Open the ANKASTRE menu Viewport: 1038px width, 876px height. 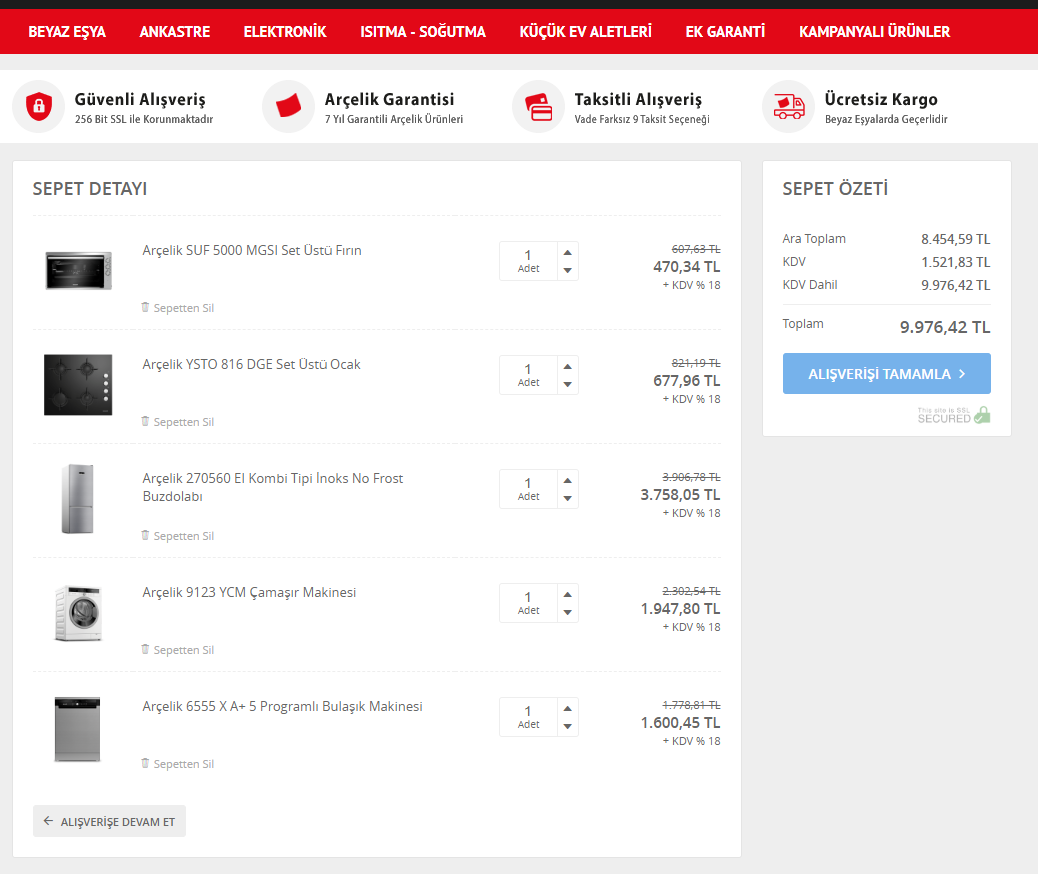[175, 32]
